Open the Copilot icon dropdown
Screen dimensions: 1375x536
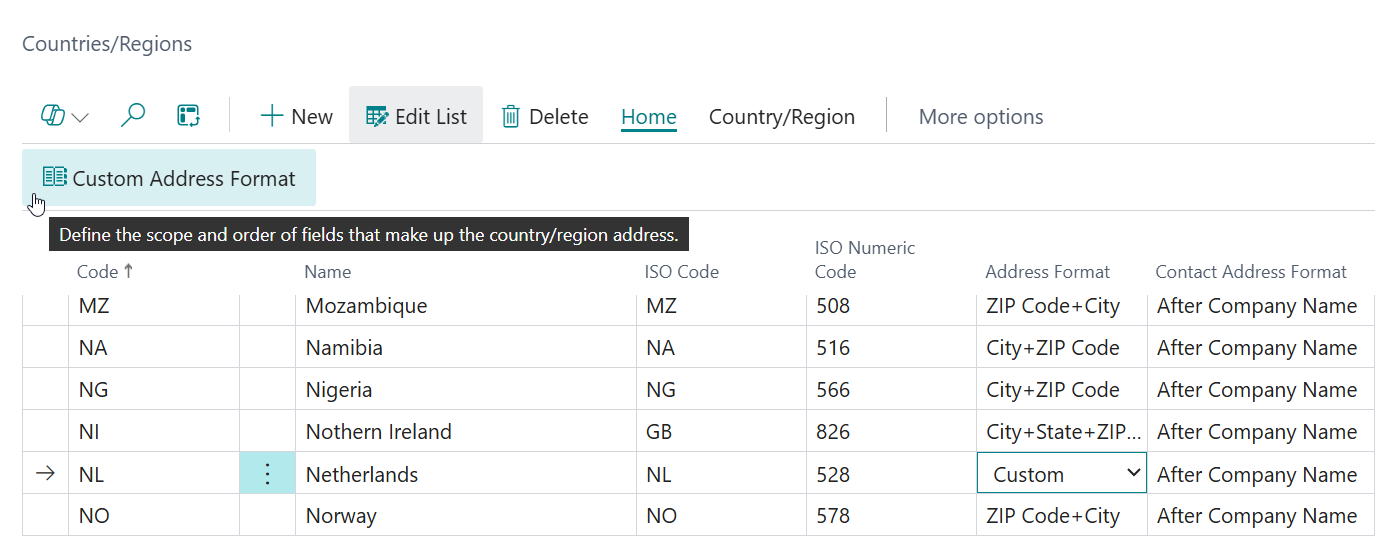[x=64, y=116]
